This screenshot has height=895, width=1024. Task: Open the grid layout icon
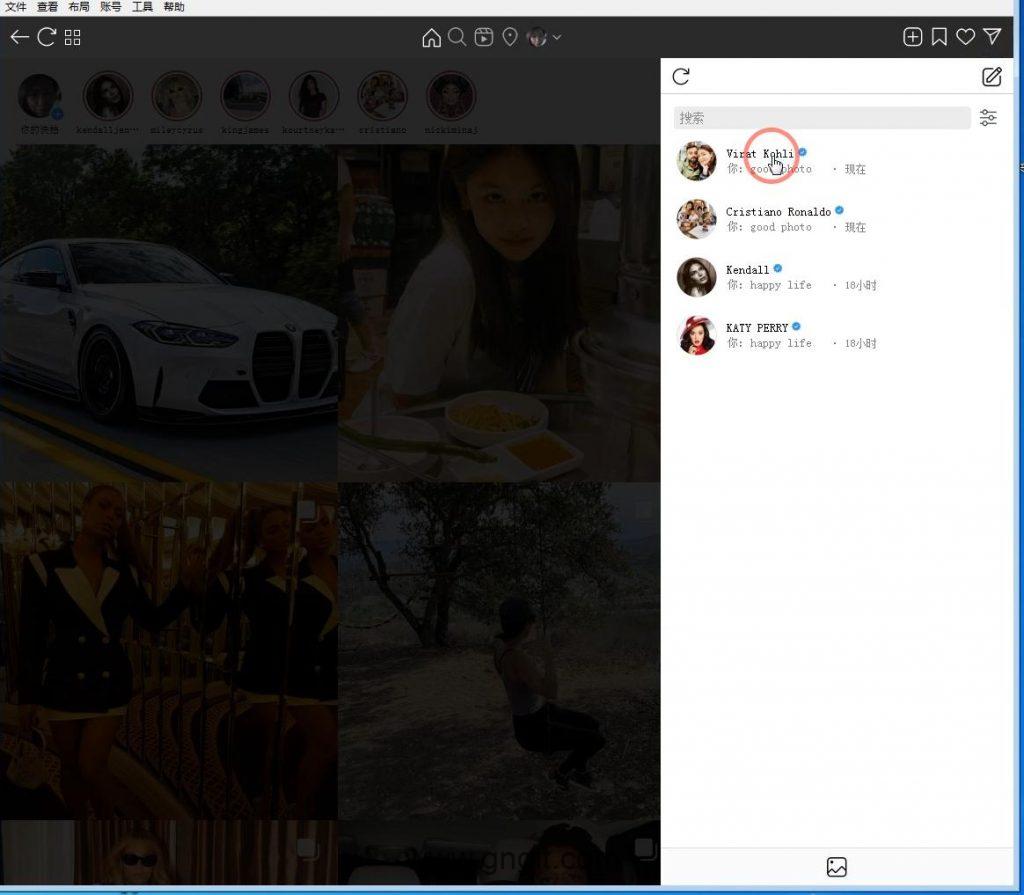[73, 37]
